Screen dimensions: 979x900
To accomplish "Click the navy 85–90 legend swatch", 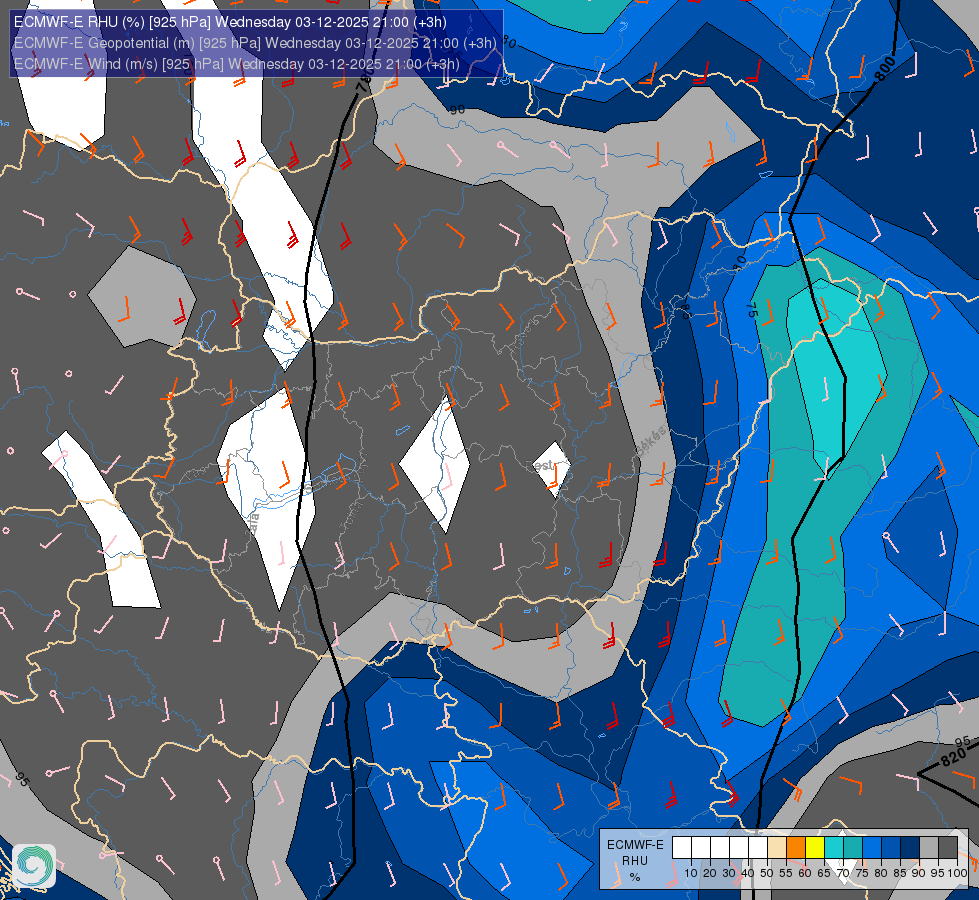I will 910,848.
